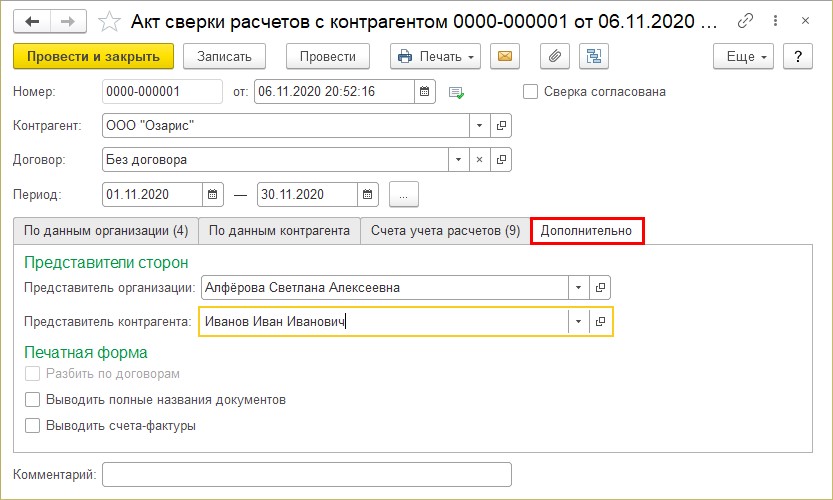The height and width of the screenshot is (500, 833).
Task: Switch to По данным контрагента tab
Action: [279, 231]
